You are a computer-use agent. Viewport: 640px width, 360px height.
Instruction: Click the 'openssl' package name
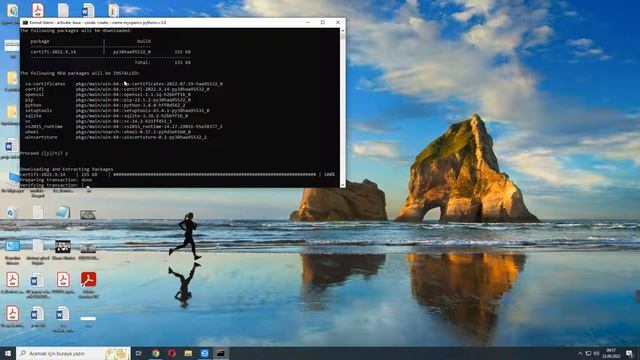tap(34, 94)
